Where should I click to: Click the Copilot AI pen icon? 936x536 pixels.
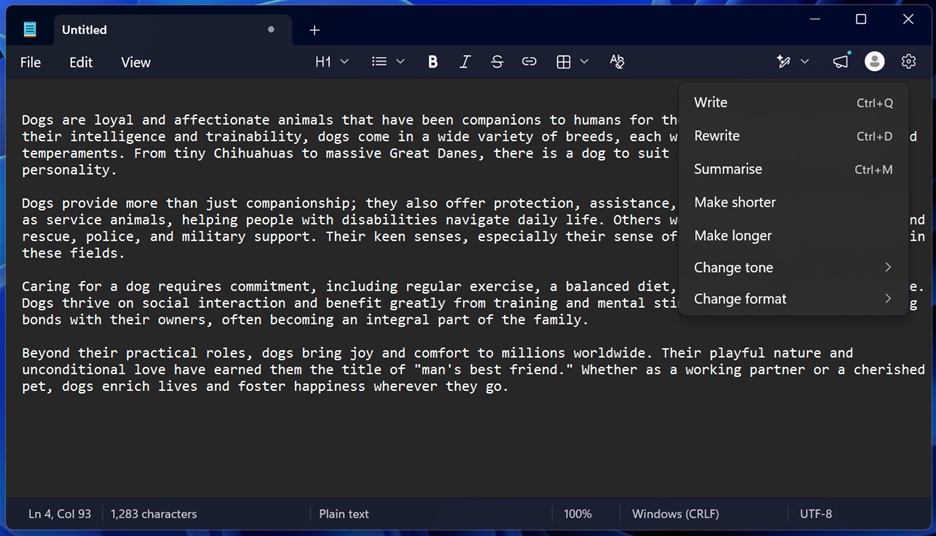point(784,61)
